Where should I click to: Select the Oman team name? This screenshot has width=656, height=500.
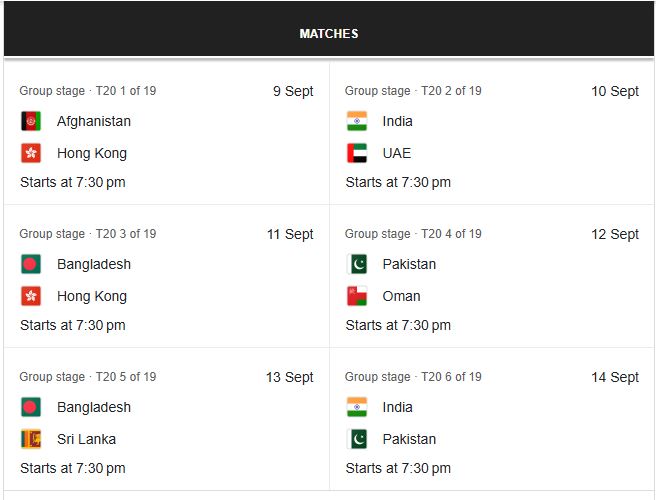point(402,296)
